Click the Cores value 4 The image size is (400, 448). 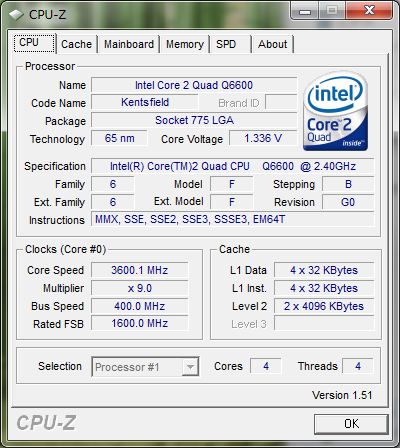click(x=266, y=366)
